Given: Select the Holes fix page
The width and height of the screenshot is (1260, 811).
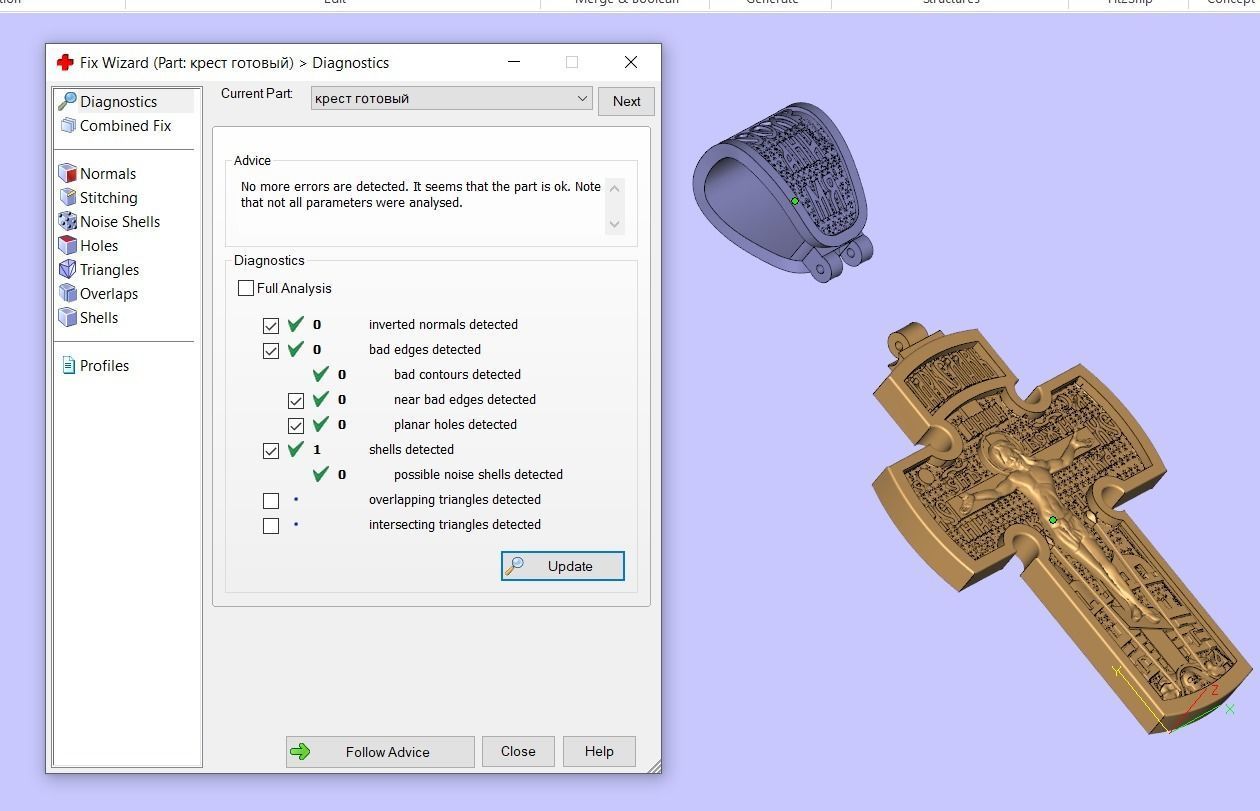Looking at the screenshot, I should point(88,245).
